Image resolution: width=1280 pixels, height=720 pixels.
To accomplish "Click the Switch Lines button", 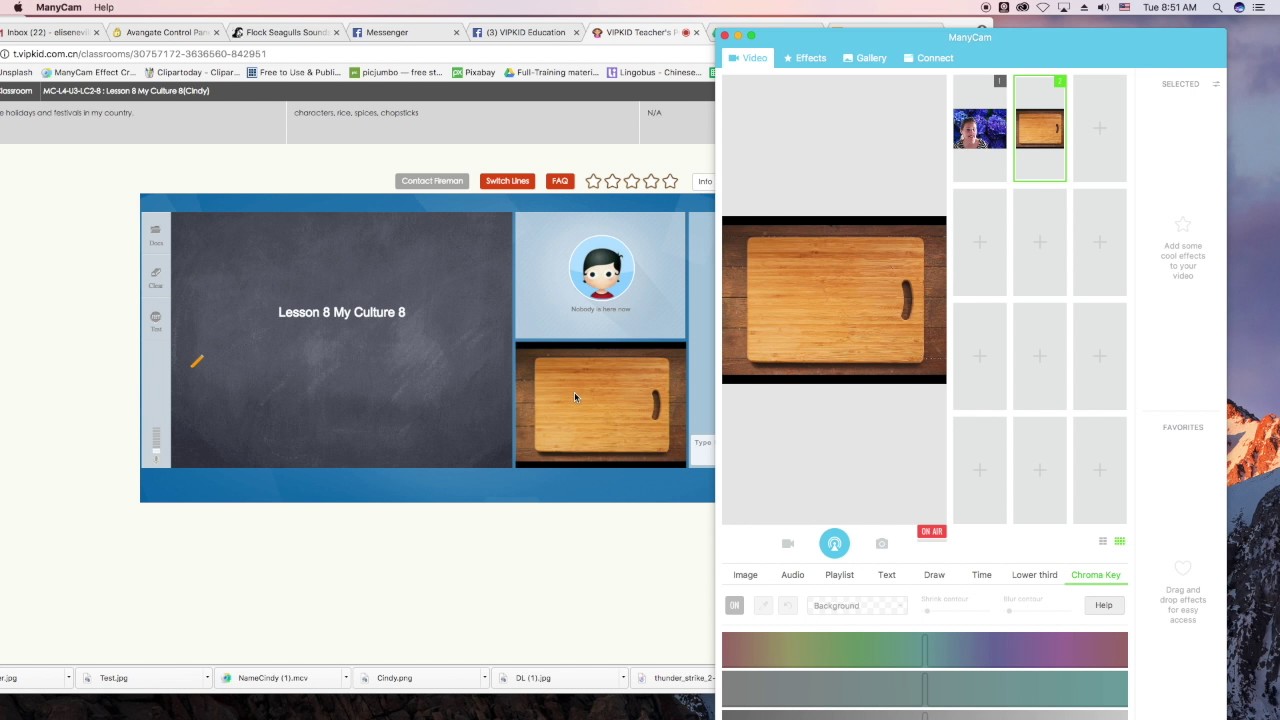I will (507, 181).
